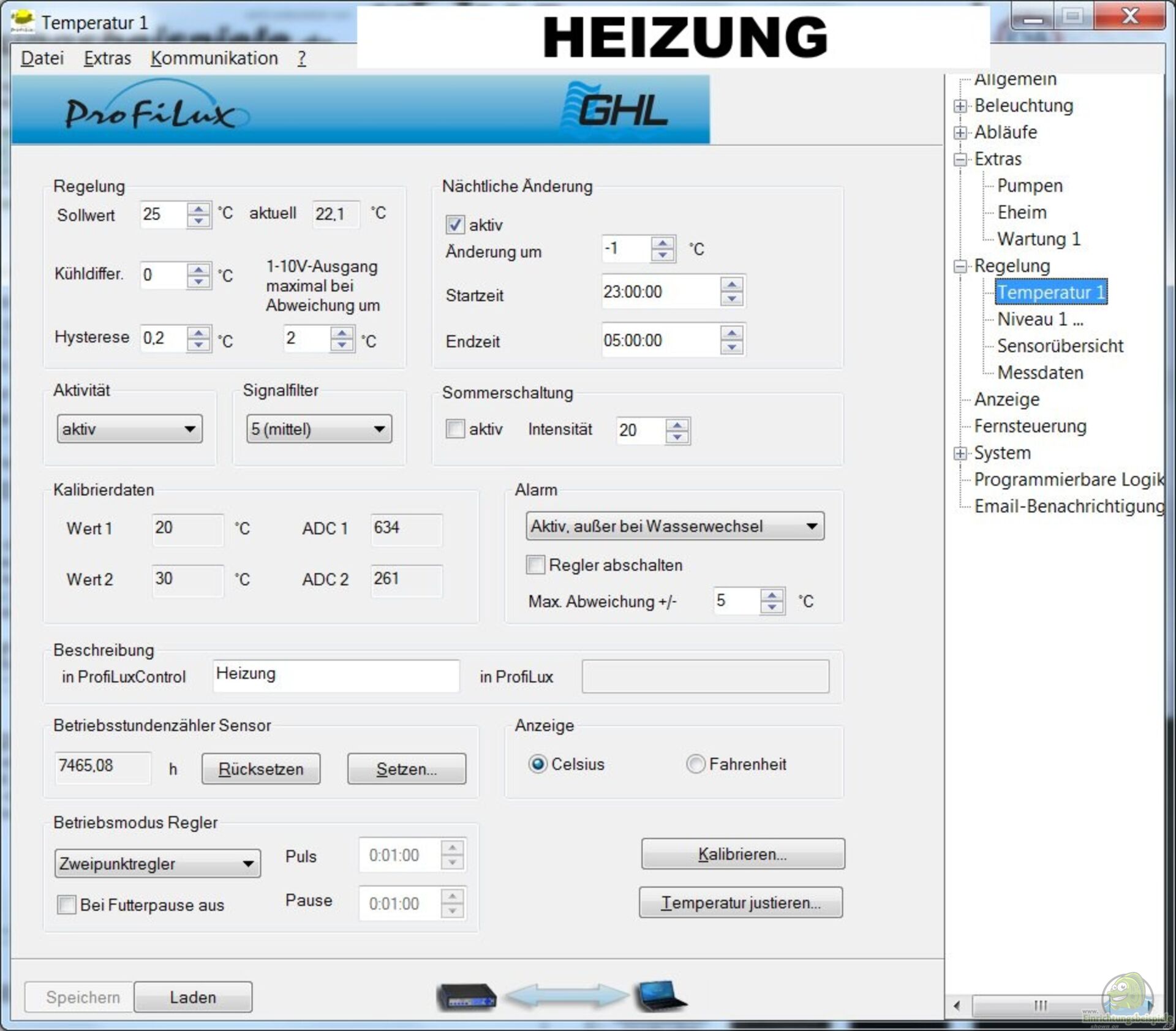Click the tree panel horizontal scrollbar
This screenshot has height=1031, width=1176.
1039,1005
